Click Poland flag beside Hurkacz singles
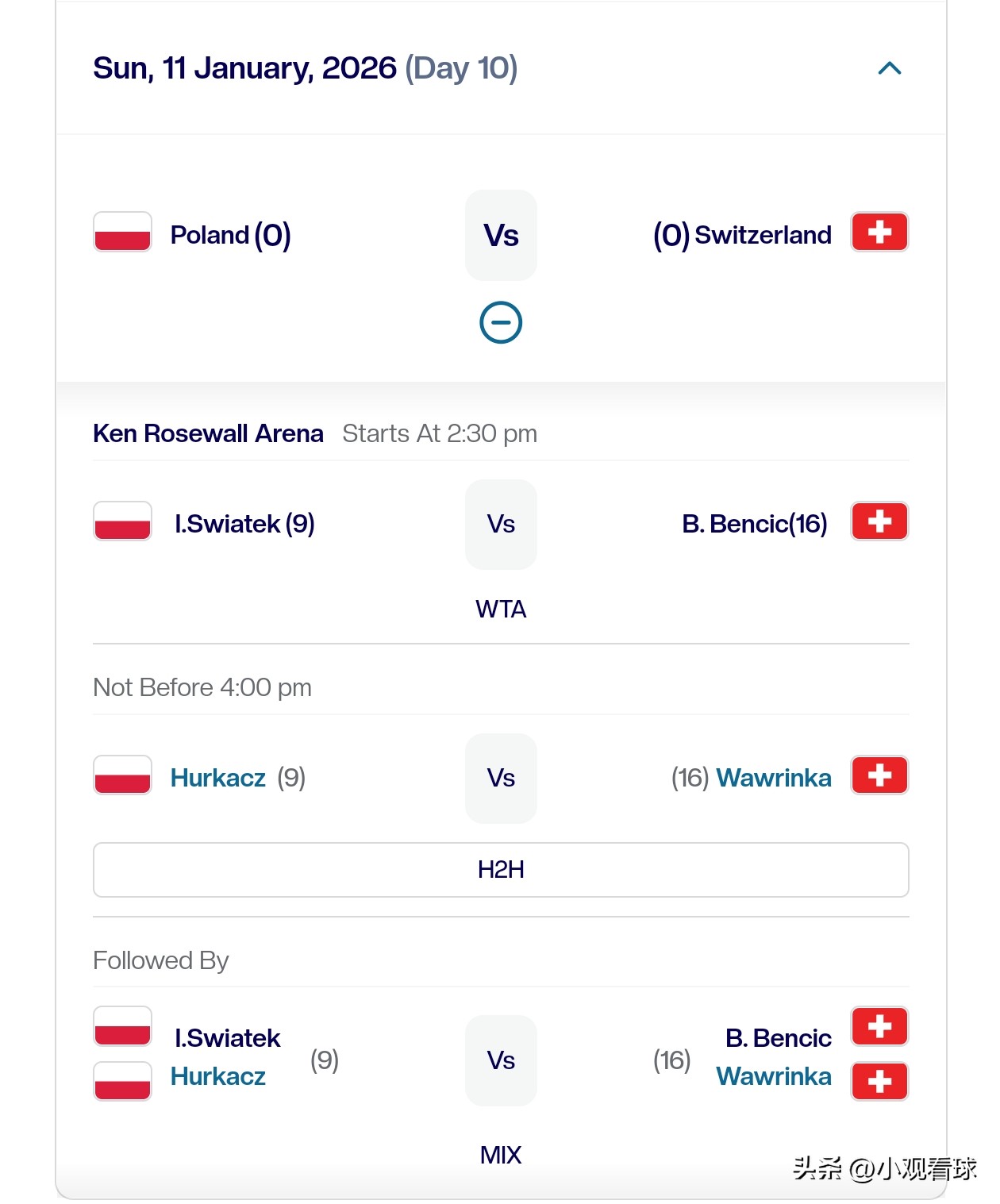This screenshot has height=1204, width=1000. click(122, 775)
